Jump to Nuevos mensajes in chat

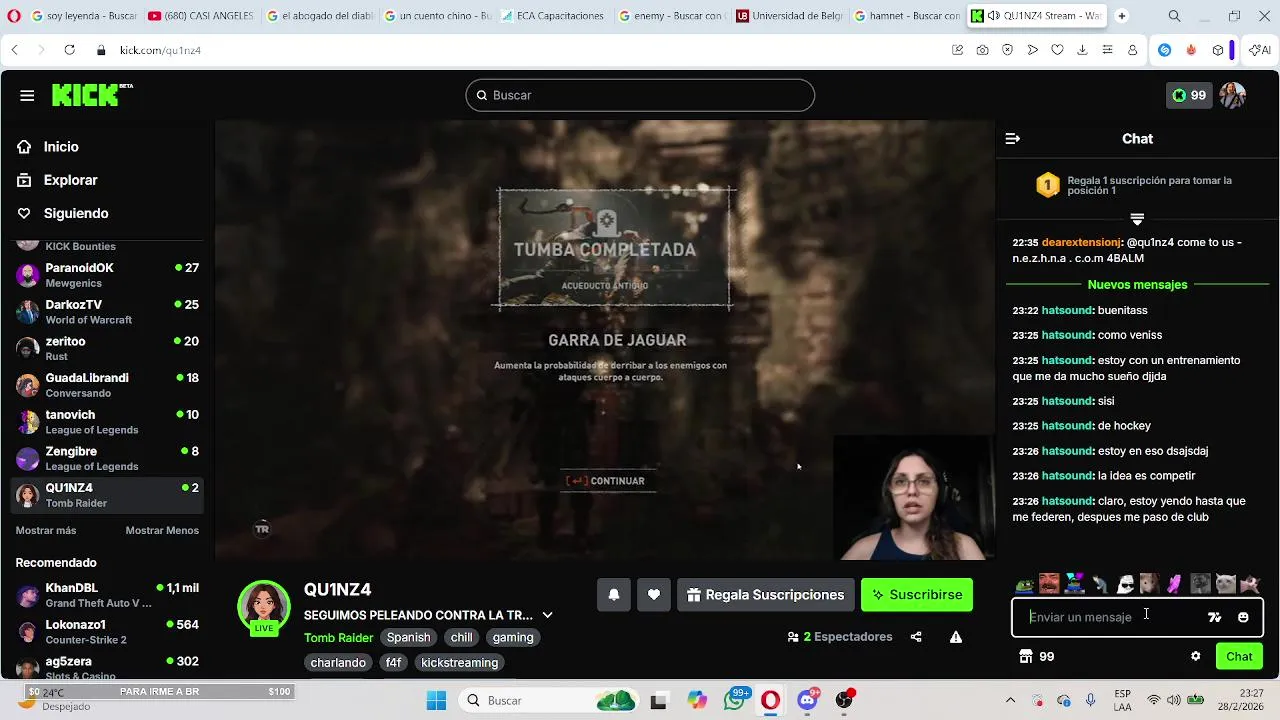point(1137,285)
